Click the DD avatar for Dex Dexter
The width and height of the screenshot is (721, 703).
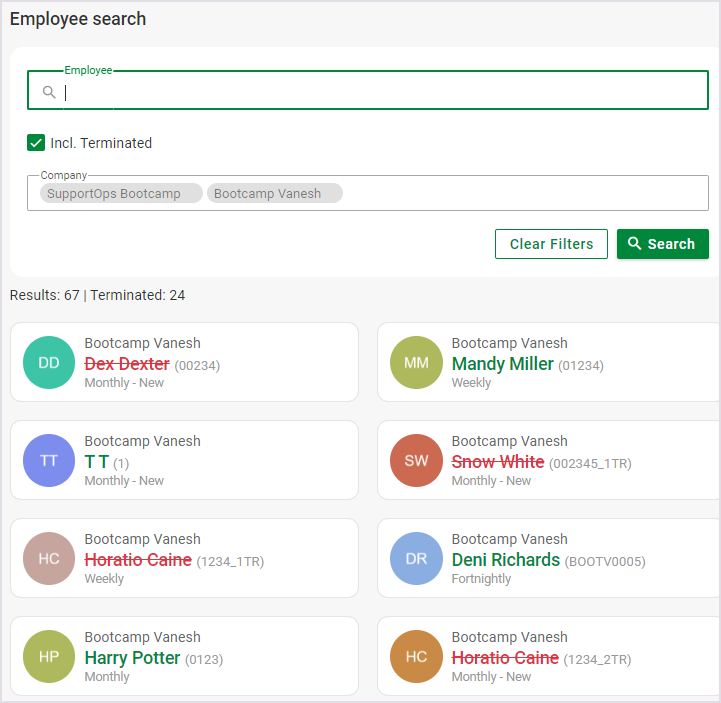click(49, 363)
